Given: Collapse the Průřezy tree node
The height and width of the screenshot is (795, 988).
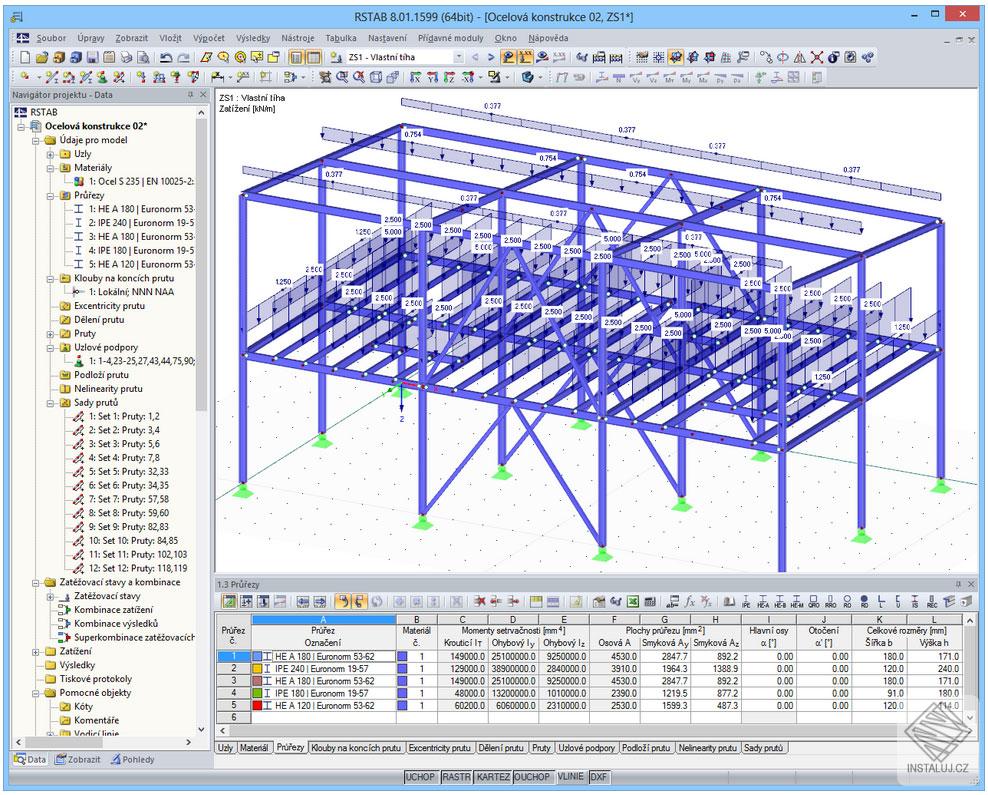Looking at the screenshot, I should [x=50, y=195].
